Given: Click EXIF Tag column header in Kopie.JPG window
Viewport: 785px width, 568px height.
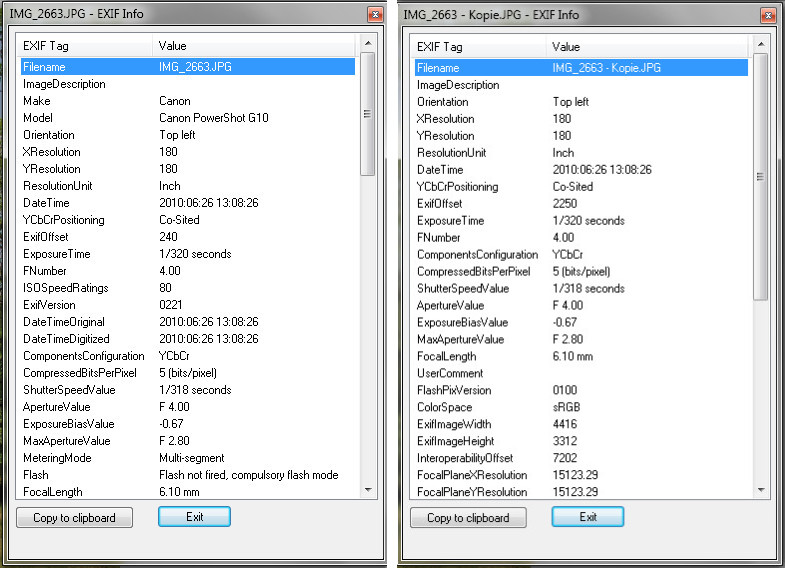Looking at the screenshot, I should (x=480, y=47).
